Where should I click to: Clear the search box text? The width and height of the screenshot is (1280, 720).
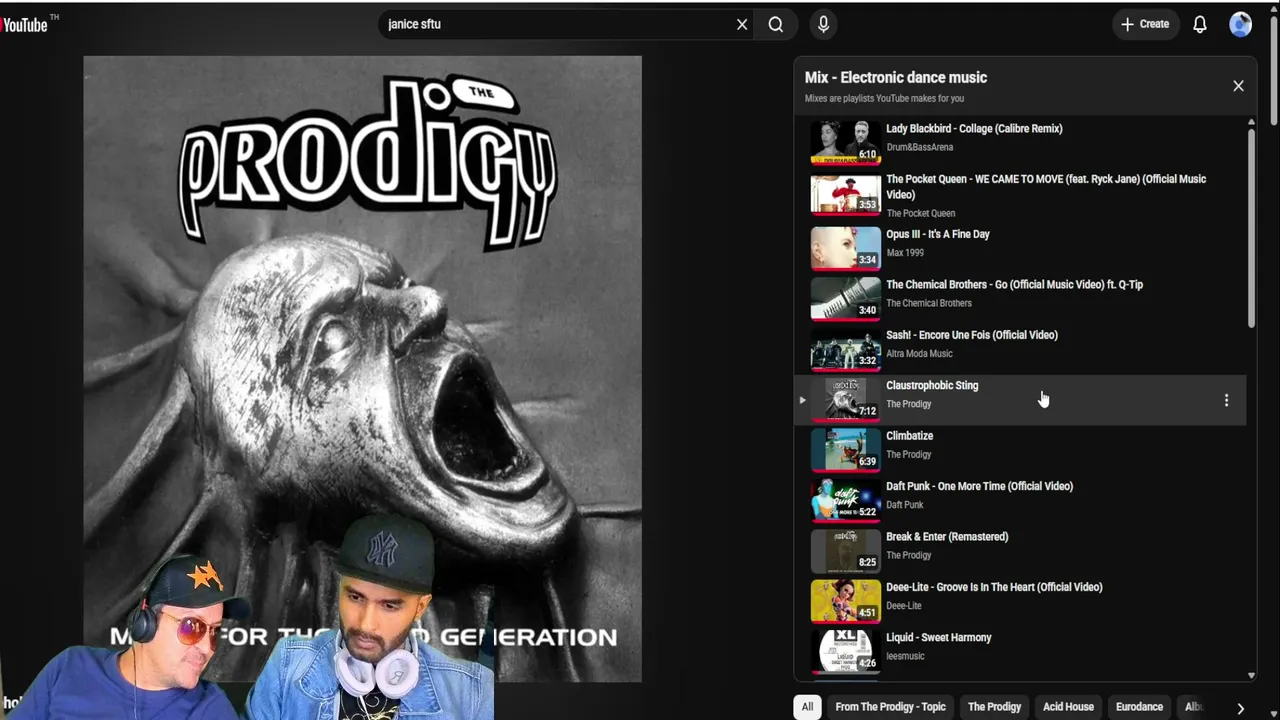[x=742, y=24]
